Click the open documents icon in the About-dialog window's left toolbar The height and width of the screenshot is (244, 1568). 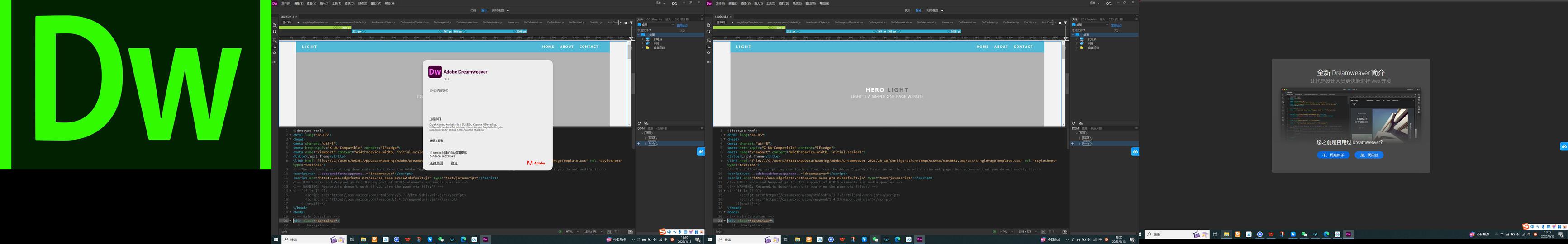coord(274,25)
